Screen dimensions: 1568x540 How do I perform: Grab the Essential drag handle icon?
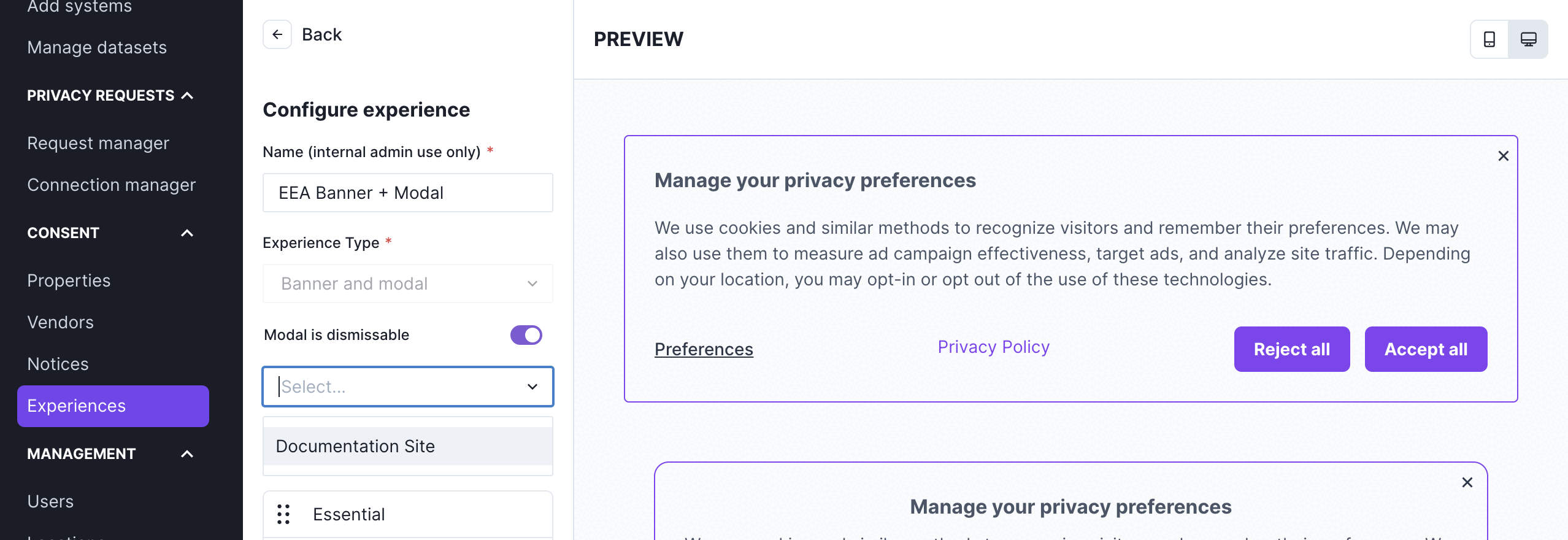283,514
